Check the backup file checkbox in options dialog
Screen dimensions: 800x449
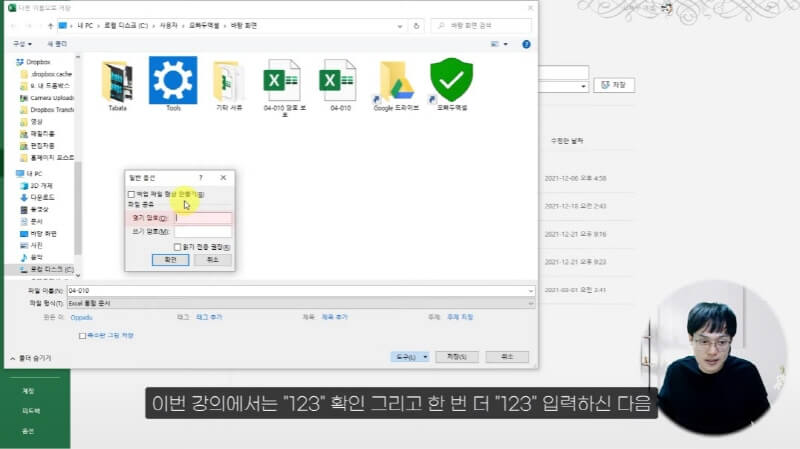pyautogui.click(x=132, y=194)
